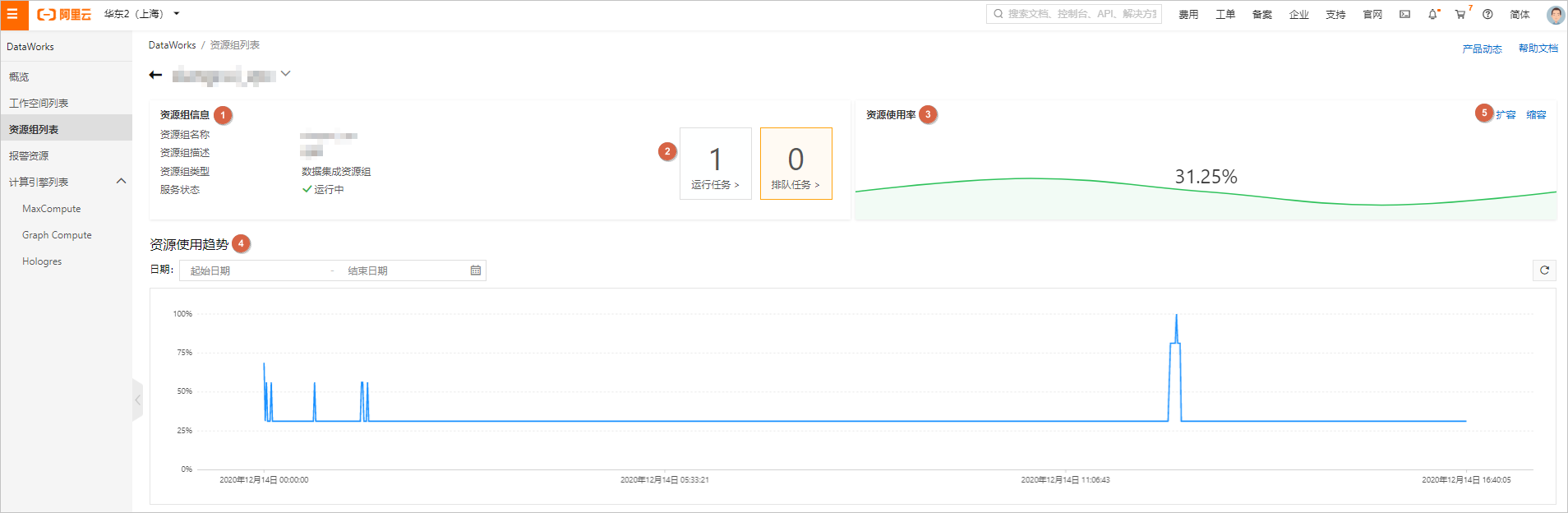Viewport: 1568px width, 513px height.
Task: Click the back arrow icon
Action: click(x=155, y=75)
